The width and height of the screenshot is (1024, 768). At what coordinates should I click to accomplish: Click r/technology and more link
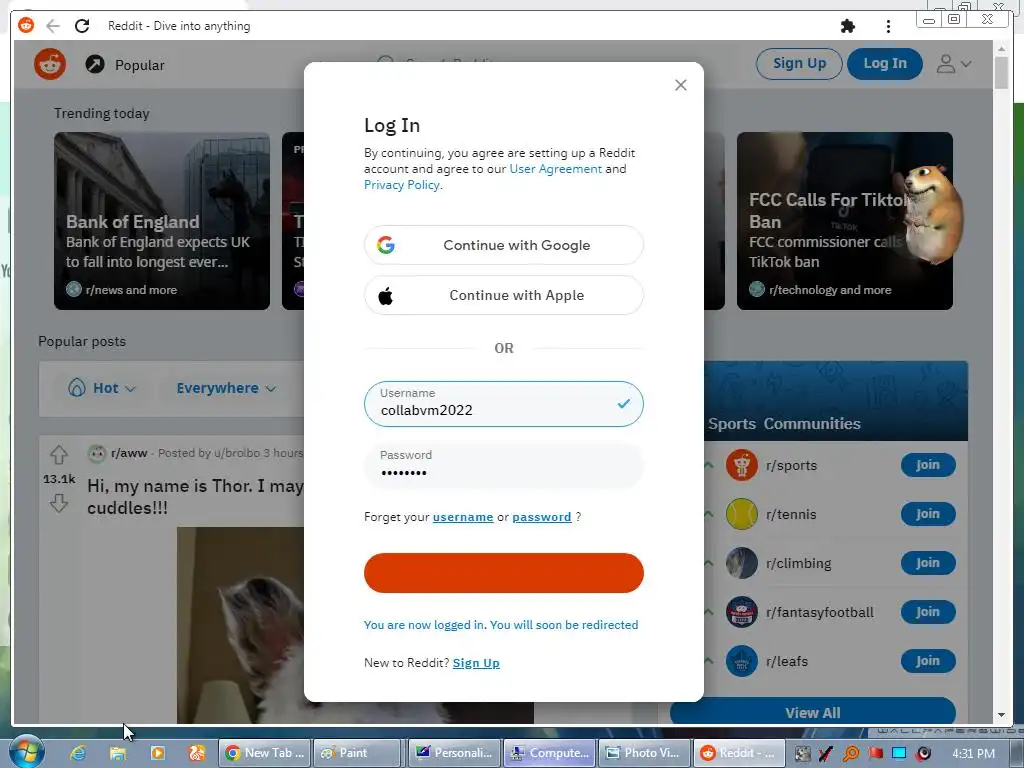[830, 289]
